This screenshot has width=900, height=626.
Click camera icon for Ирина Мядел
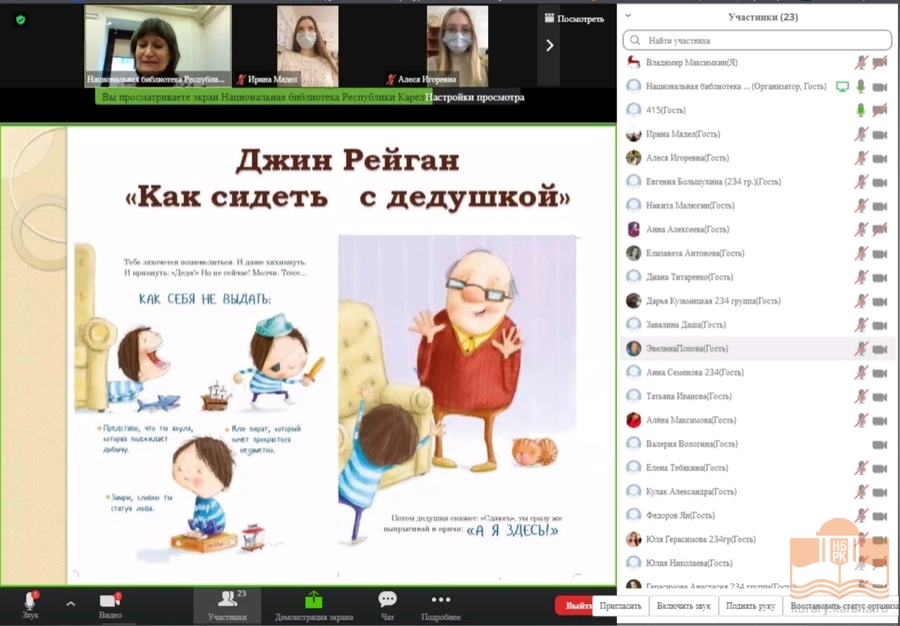click(x=880, y=135)
